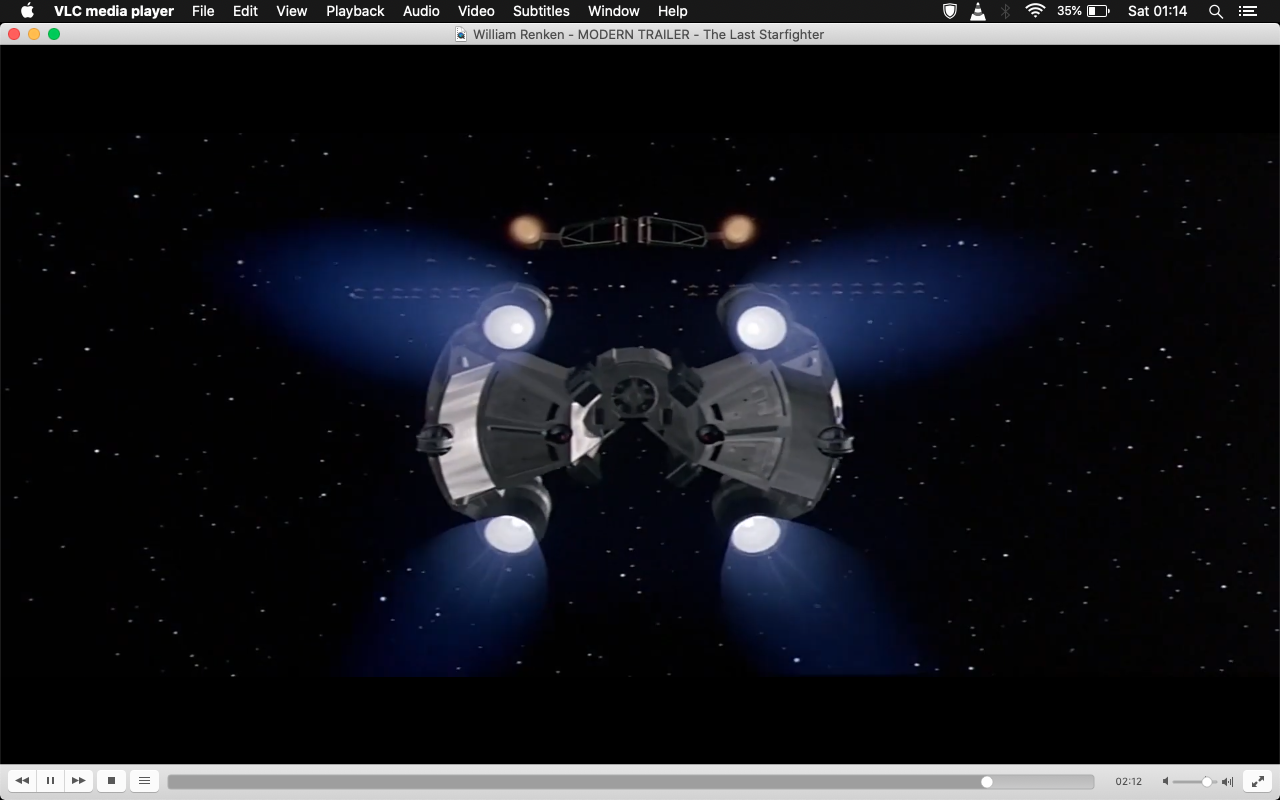Open the File menu
1280x800 pixels.
(x=203, y=11)
